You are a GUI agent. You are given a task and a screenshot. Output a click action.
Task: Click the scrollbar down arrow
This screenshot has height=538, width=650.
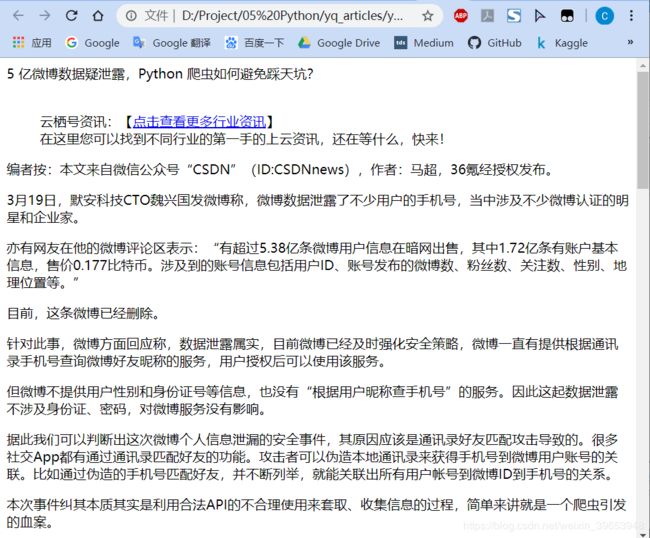pyautogui.click(x=643, y=534)
